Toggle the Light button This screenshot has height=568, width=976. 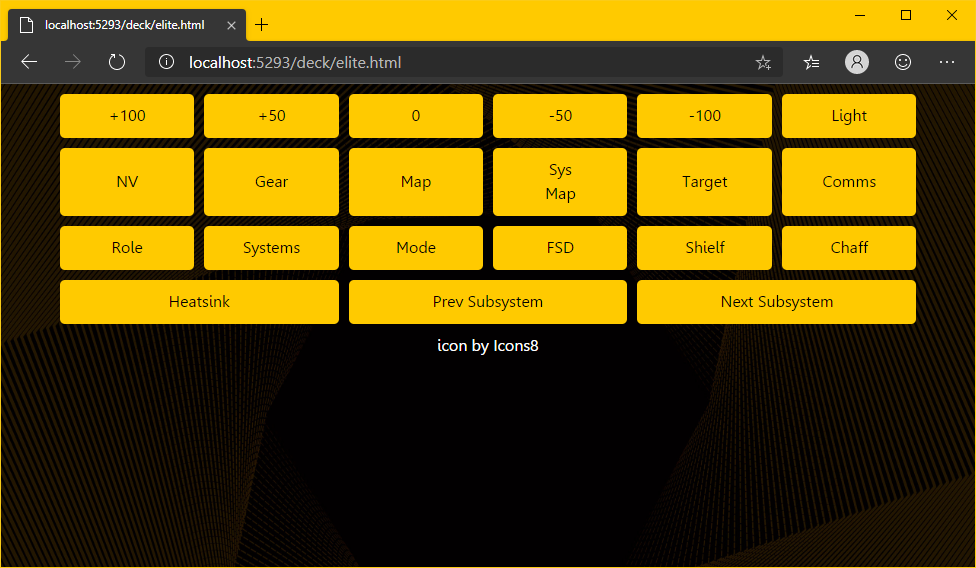click(849, 116)
